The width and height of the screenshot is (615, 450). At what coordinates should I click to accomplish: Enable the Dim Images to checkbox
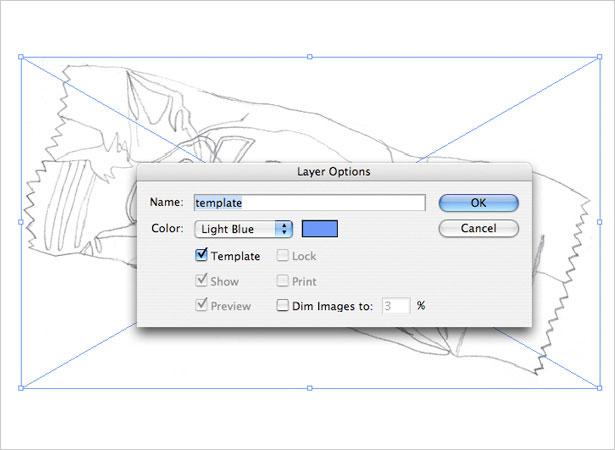282,305
